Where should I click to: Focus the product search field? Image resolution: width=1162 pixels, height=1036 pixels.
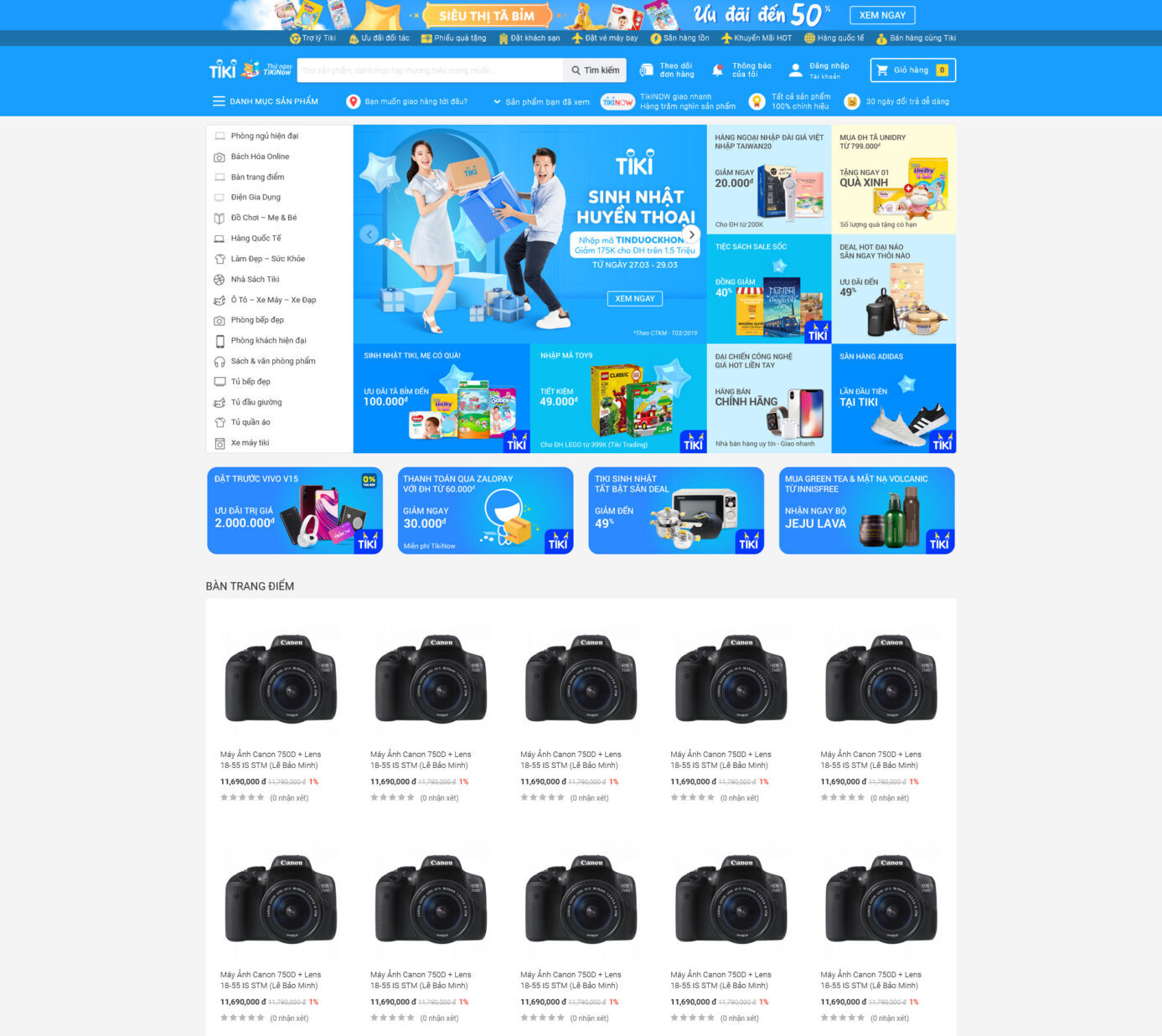point(430,70)
